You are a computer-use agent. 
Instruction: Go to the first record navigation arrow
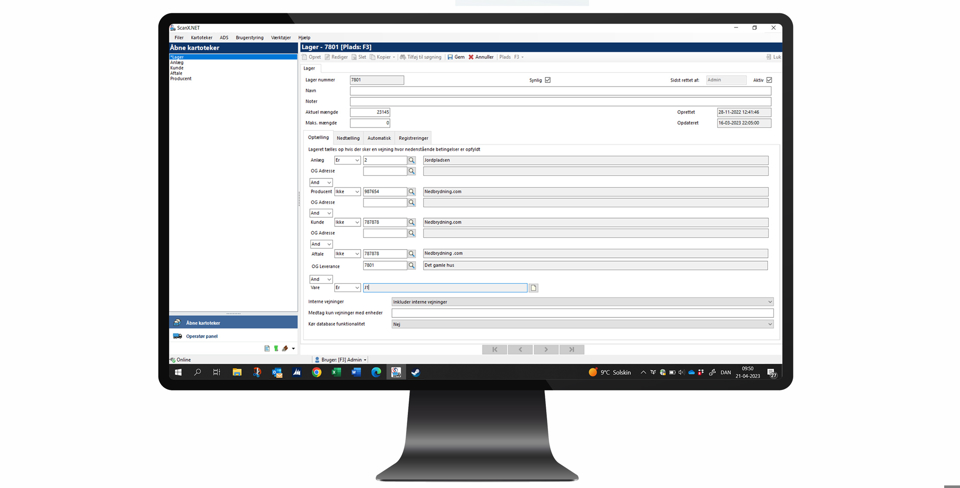pos(494,350)
